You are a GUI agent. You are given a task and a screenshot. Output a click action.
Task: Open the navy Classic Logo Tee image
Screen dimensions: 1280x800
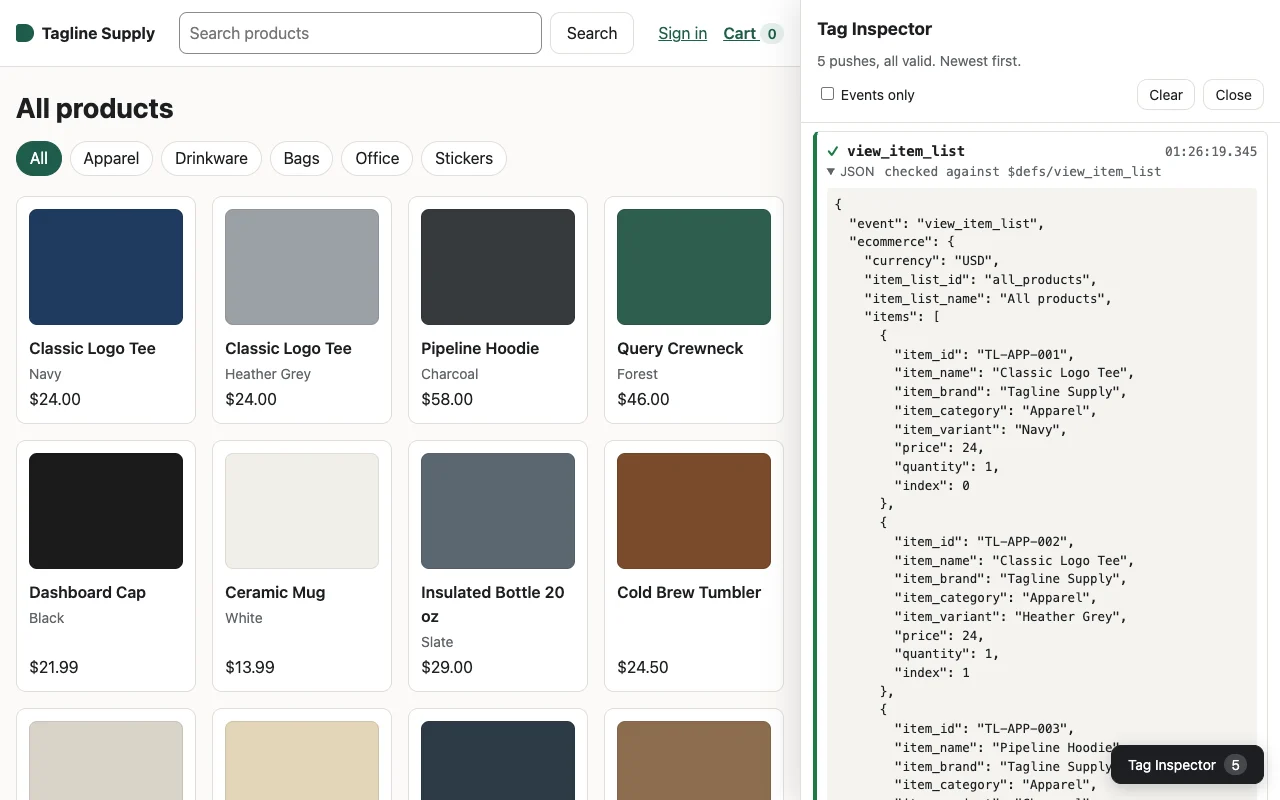(106, 267)
